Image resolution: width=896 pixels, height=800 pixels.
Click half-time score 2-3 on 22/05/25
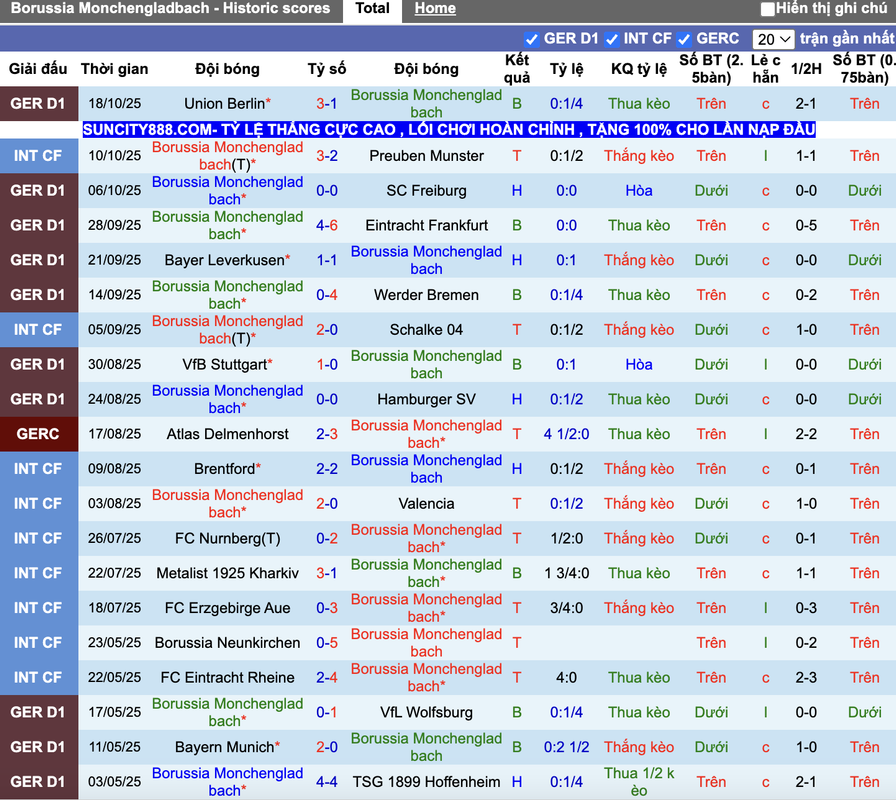tap(806, 678)
